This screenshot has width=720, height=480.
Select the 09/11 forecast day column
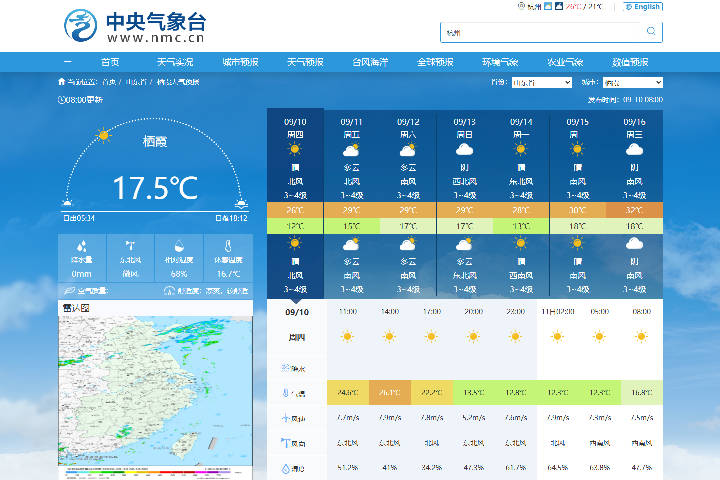point(351,203)
